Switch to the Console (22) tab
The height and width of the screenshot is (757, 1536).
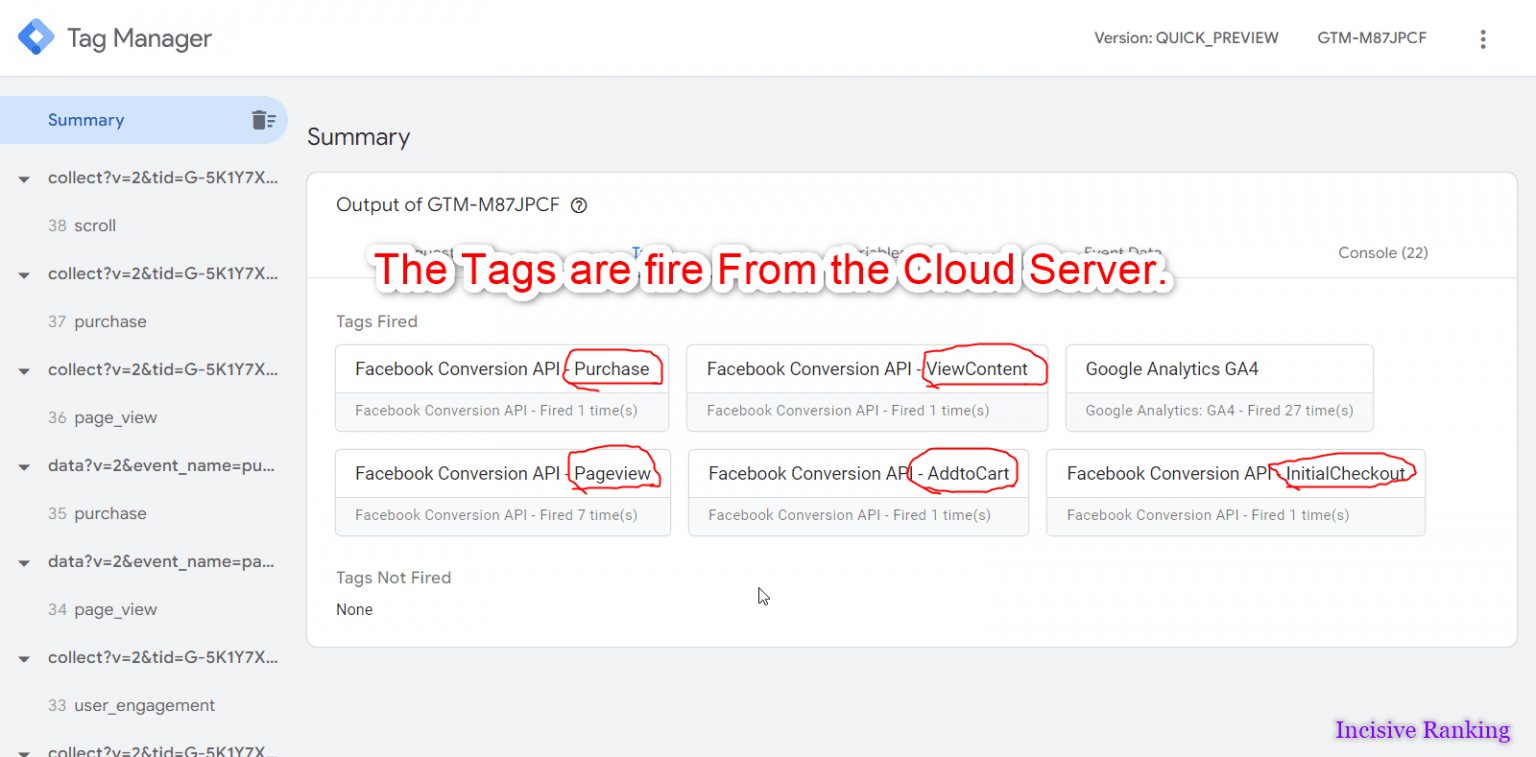pyautogui.click(x=1383, y=253)
